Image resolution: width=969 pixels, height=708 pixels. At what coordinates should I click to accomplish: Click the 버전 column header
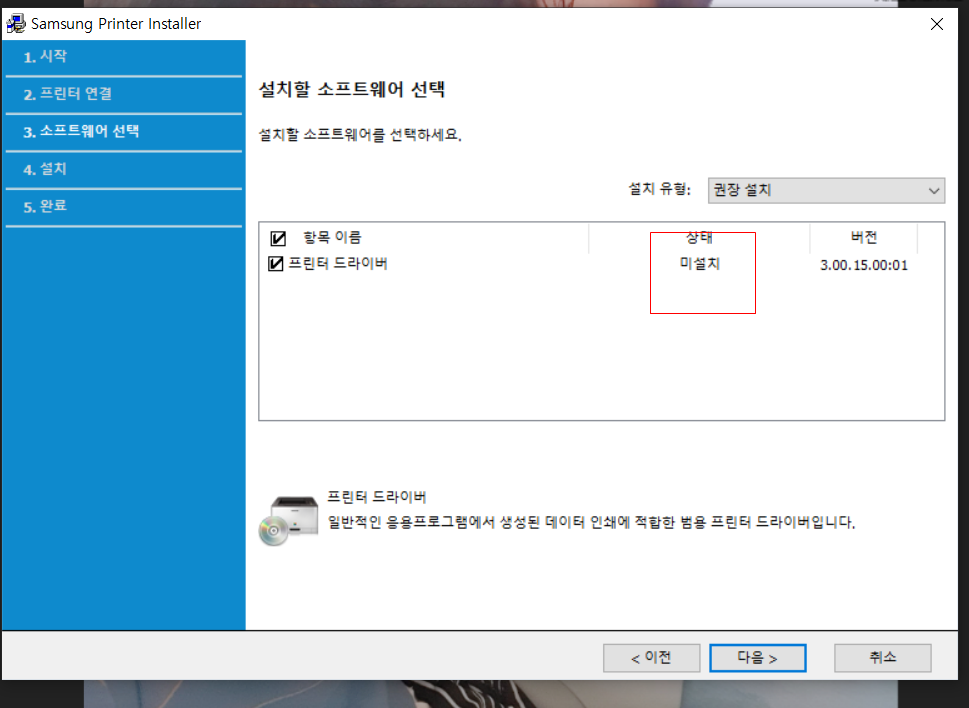click(x=864, y=237)
